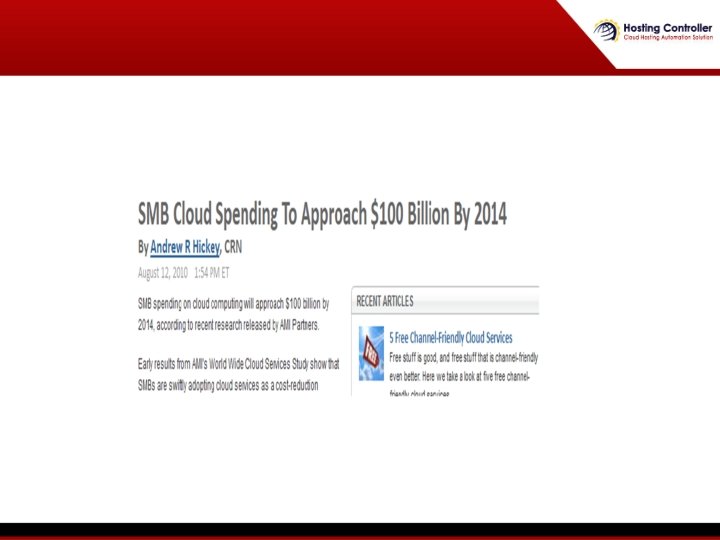Image resolution: width=720 pixels, height=540 pixels.
Task: Open "5 Free Channel-Friendly Cloud Services" link
Action: [x=450, y=338]
